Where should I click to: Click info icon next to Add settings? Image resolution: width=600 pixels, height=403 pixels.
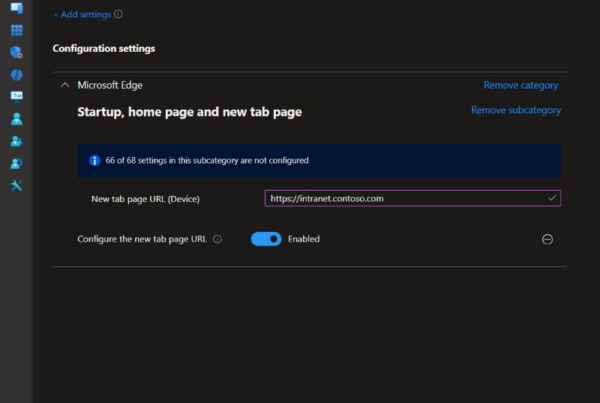pos(119,14)
